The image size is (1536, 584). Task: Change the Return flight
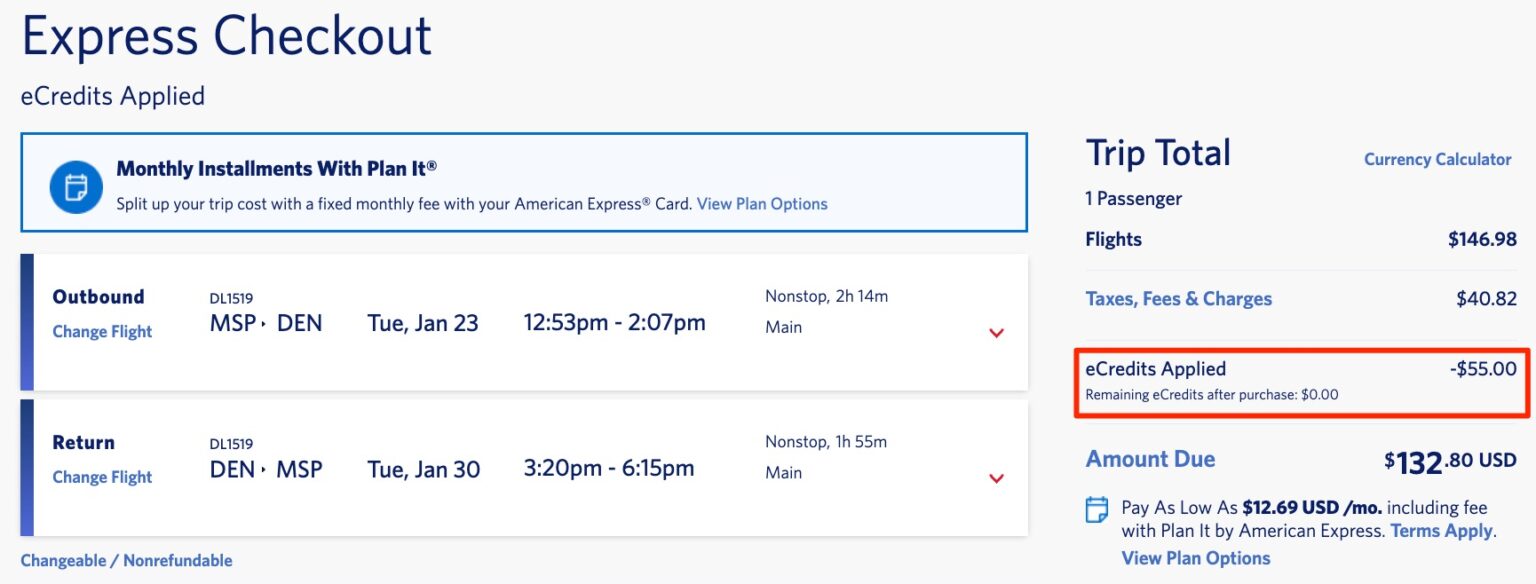click(x=101, y=477)
